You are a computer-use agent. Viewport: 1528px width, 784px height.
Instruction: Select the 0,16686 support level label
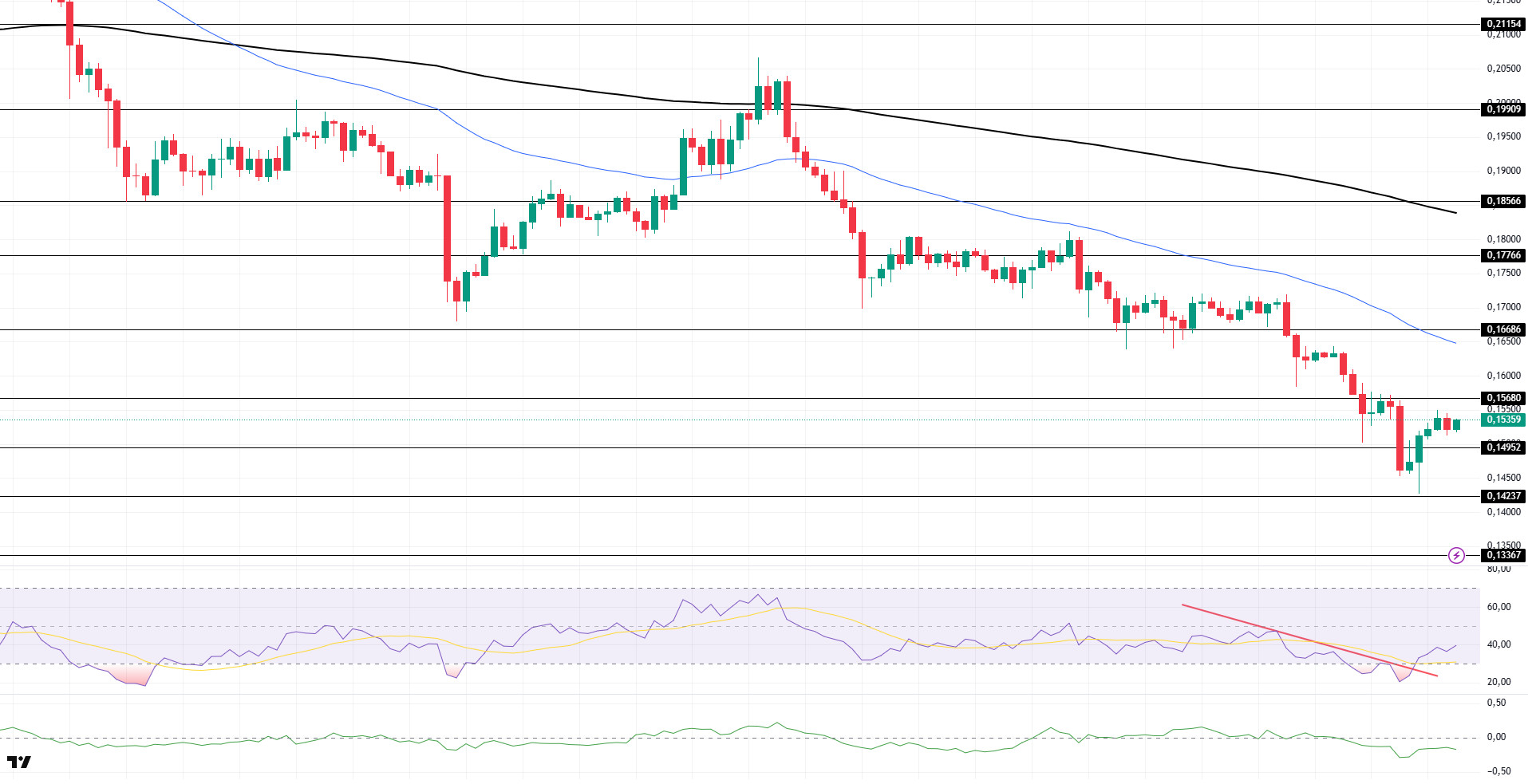1503,329
